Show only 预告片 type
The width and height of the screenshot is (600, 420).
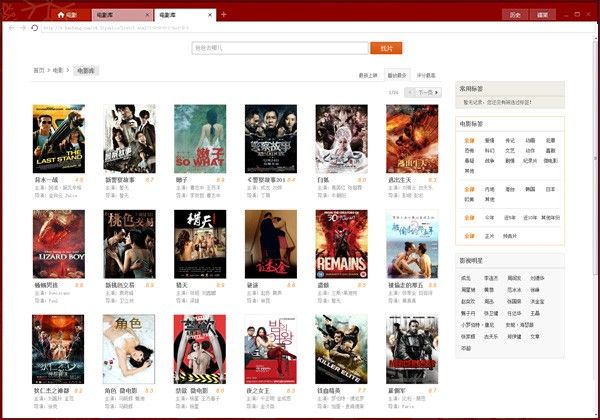(510, 236)
